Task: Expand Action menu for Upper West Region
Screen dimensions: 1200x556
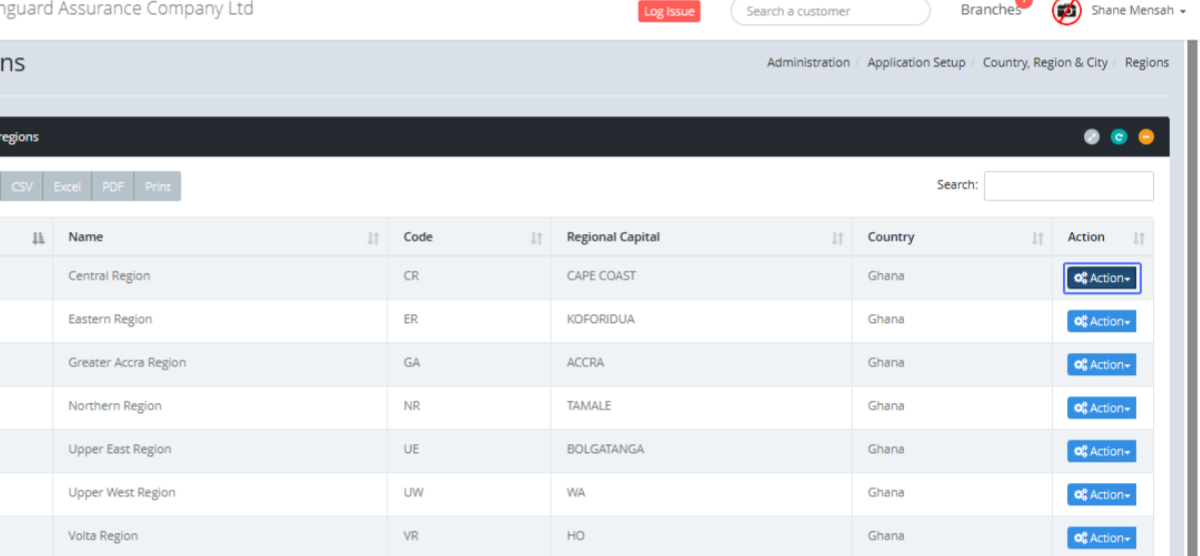Action: (x=1102, y=495)
